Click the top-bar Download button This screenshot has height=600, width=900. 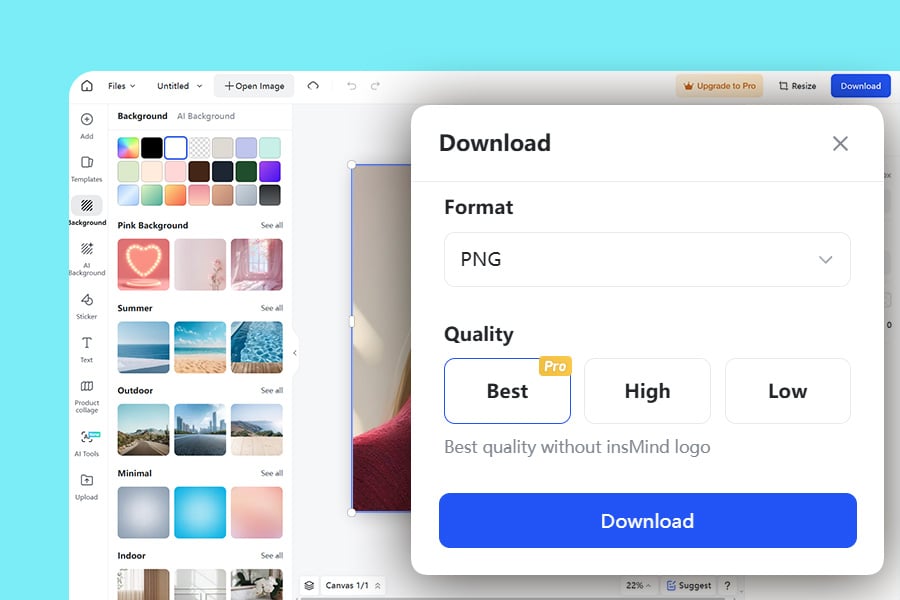[860, 86]
